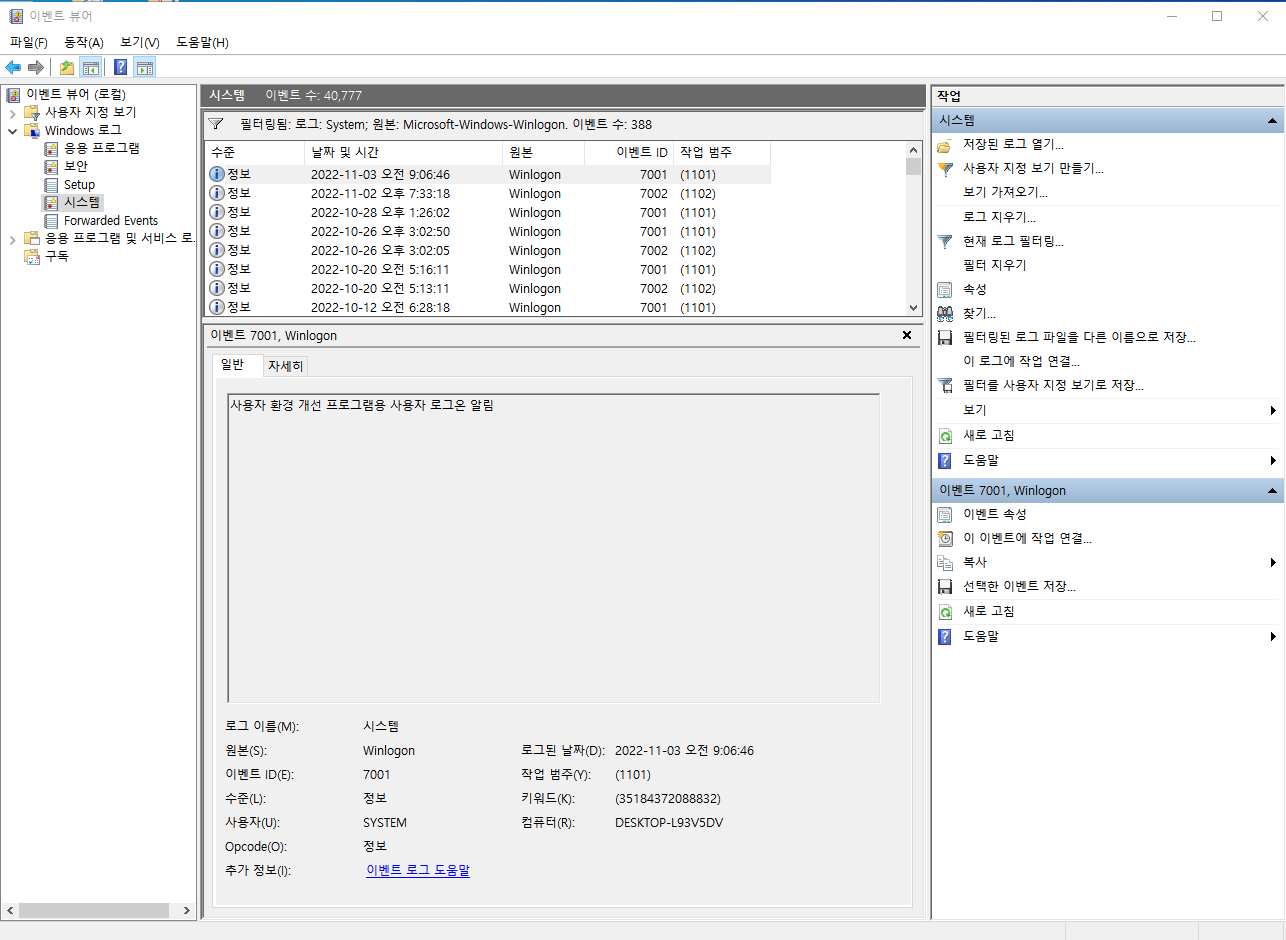Select the 시스템 log in tree

tap(82, 202)
